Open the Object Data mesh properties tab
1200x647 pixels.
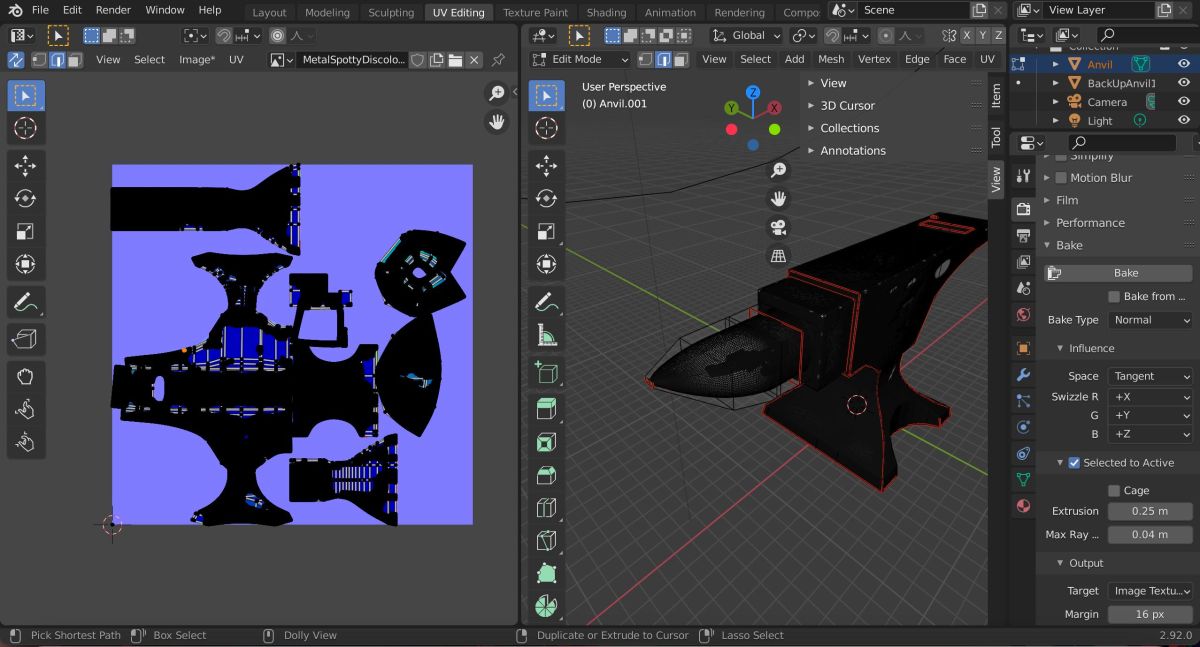click(x=1023, y=480)
